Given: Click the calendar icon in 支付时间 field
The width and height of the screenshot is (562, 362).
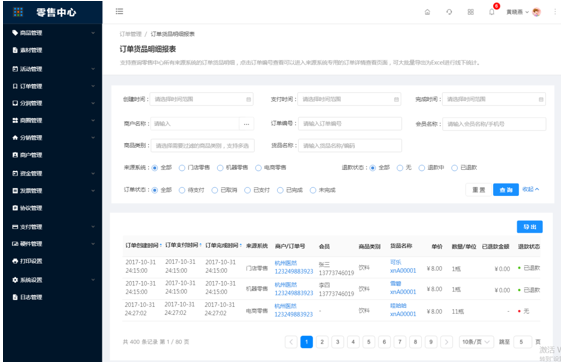Looking at the screenshot, I should tap(396, 99).
